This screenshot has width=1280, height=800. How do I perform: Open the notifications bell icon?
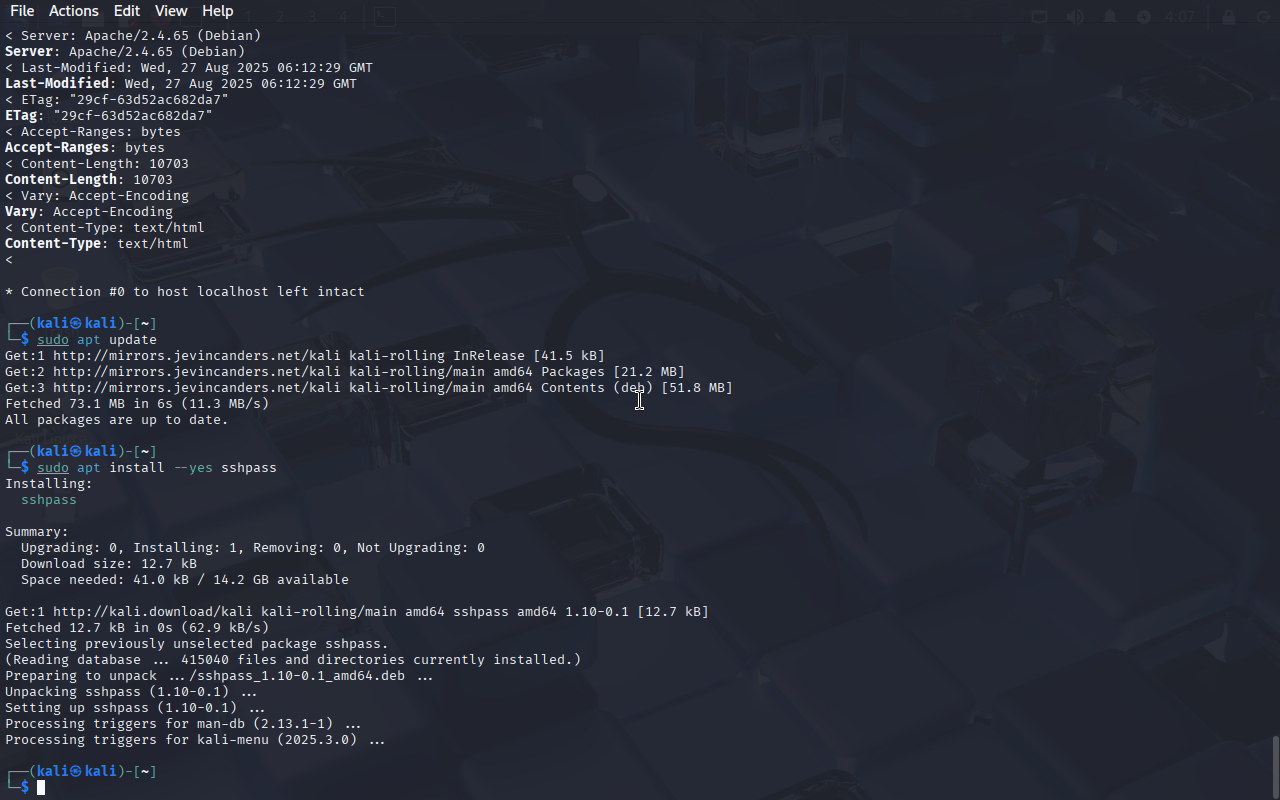pyautogui.click(x=1110, y=17)
